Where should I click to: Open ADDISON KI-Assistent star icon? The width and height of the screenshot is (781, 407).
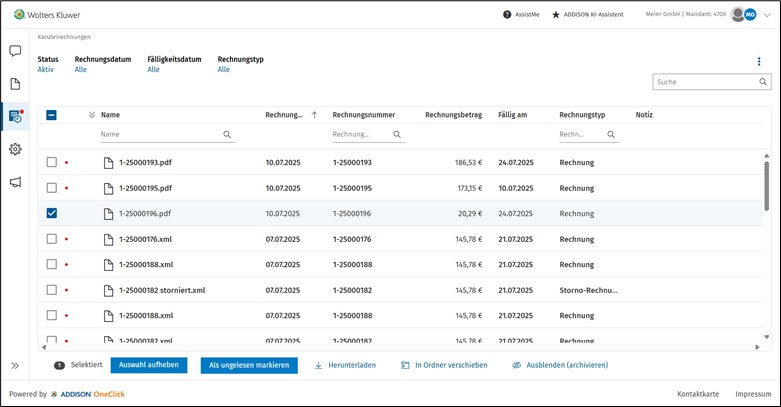click(556, 14)
